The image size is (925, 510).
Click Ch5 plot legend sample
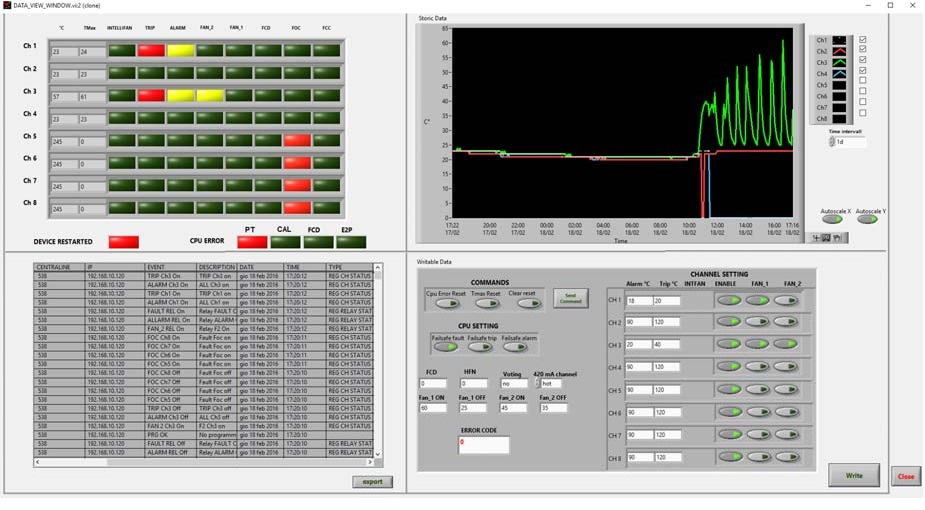pyautogui.click(x=839, y=85)
